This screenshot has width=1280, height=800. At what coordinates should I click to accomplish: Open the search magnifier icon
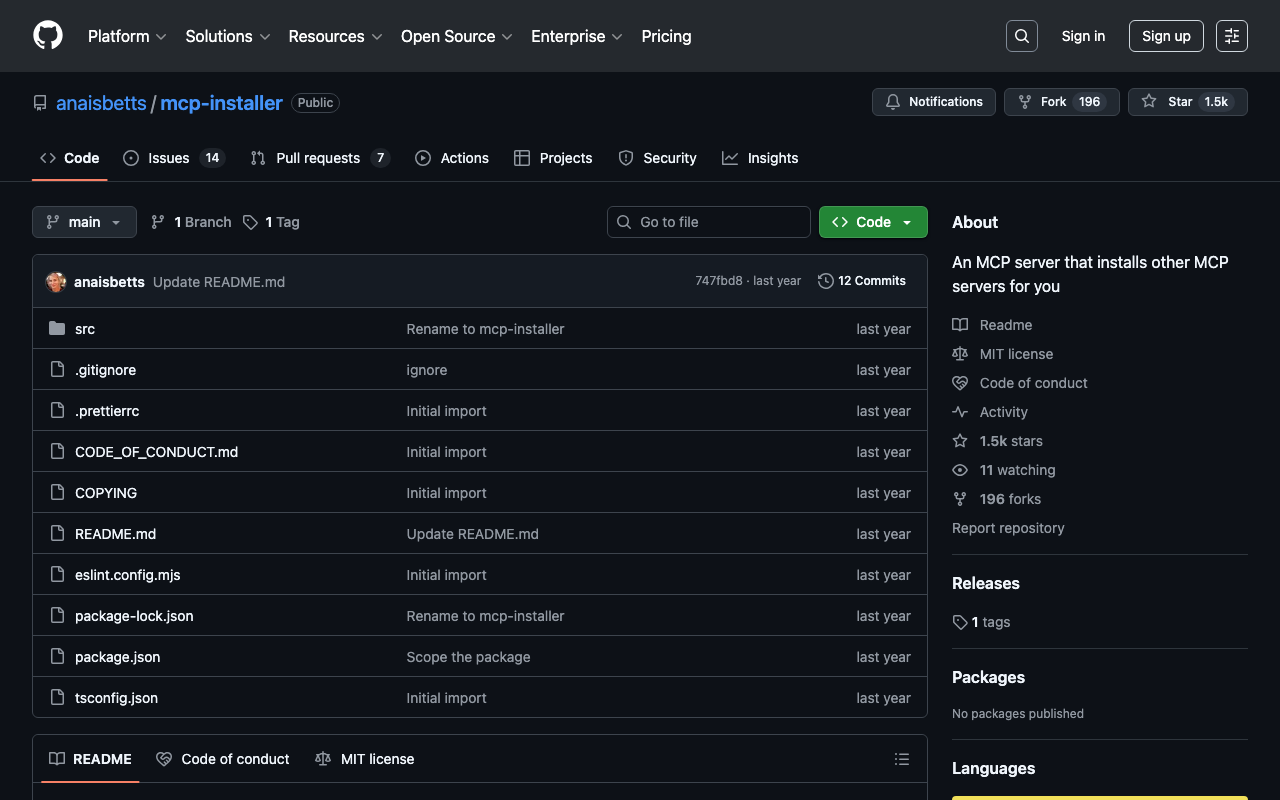coord(1021,36)
